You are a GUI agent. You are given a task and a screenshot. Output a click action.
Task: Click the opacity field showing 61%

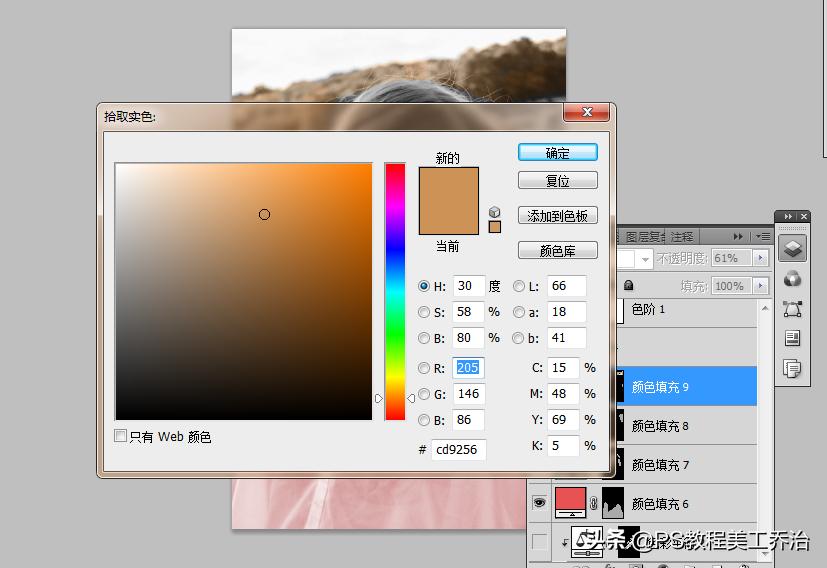coord(732,258)
